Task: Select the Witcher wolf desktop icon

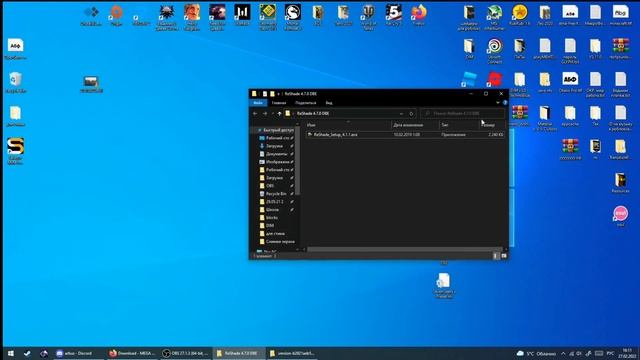Action: 167,17
